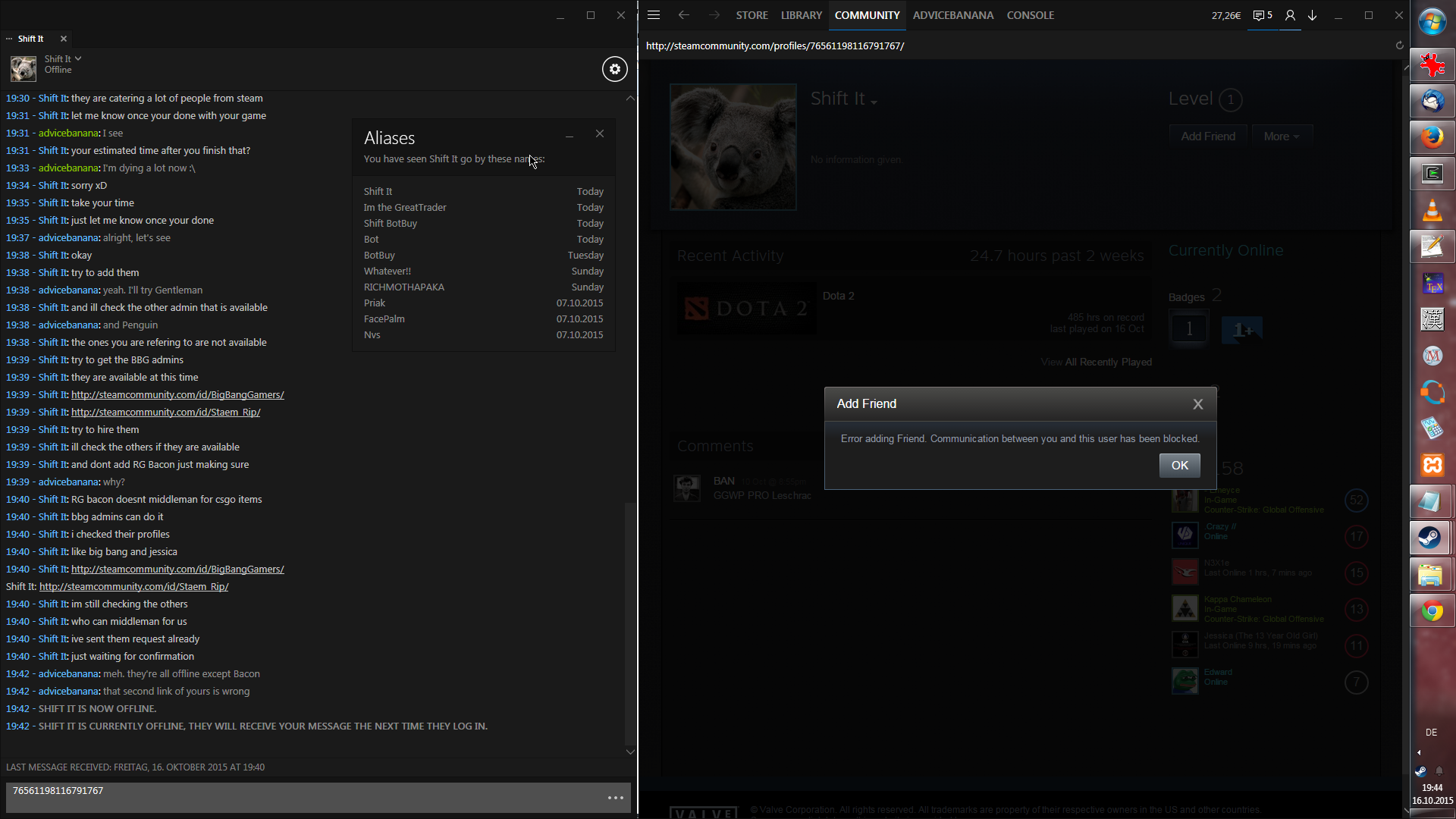This screenshot has width=1456, height=819.
Task: Expand the More dropdown on profile
Action: (1281, 136)
